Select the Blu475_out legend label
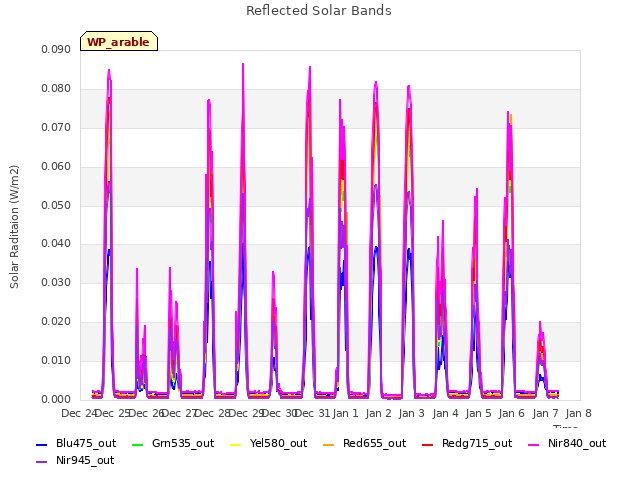 86,443
